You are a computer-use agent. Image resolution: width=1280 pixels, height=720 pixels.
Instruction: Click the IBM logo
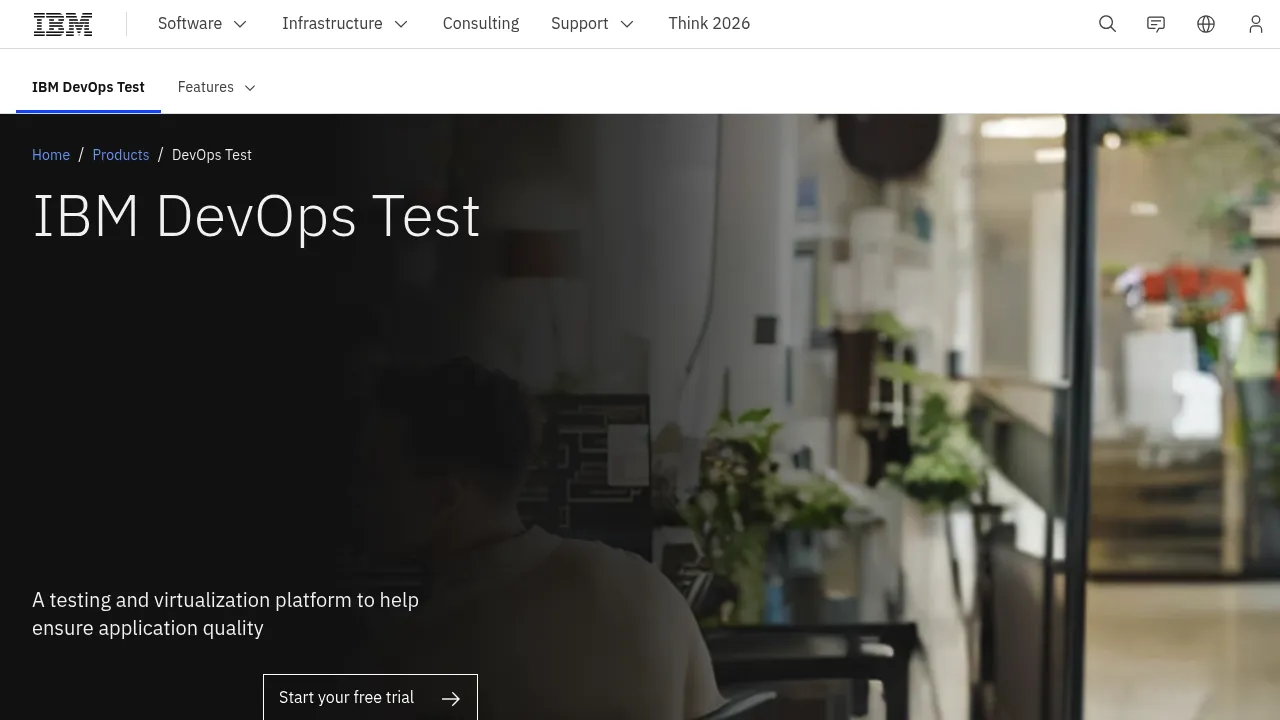[x=63, y=24]
